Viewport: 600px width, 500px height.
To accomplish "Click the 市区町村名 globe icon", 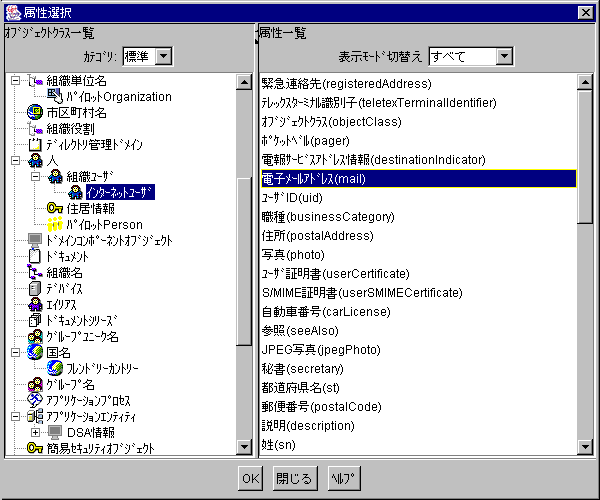I will [35, 112].
